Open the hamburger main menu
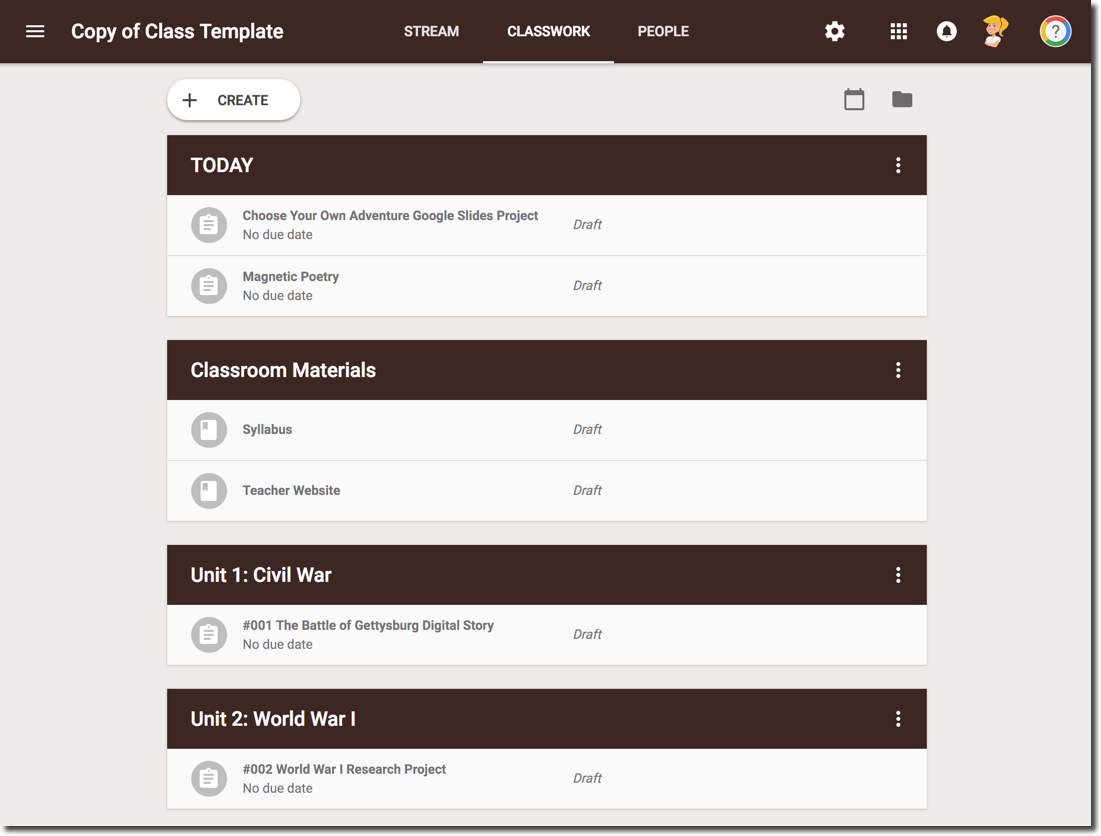The height and width of the screenshot is (836, 1101). (35, 32)
